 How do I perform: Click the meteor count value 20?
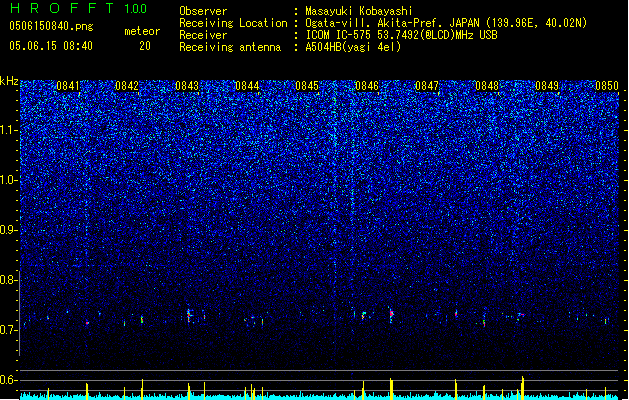pyautogui.click(x=145, y=46)
